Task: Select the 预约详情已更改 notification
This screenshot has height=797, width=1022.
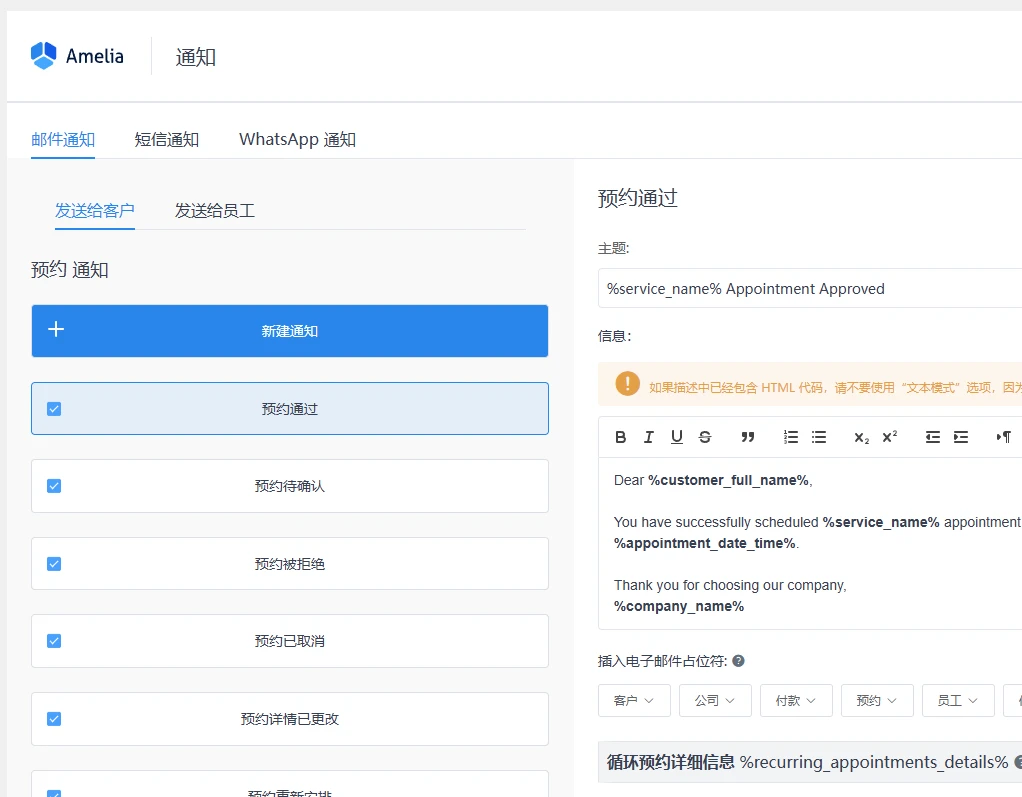Action: 289,718
